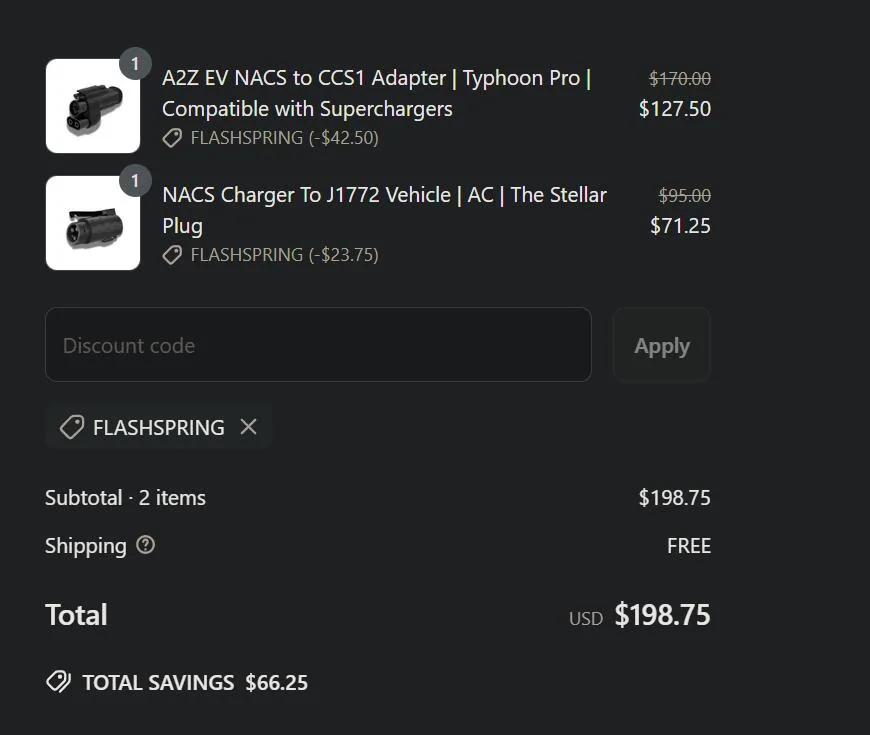
Task: Click tag icon under Stellar Plug item
Action: (x=173, y=255)
